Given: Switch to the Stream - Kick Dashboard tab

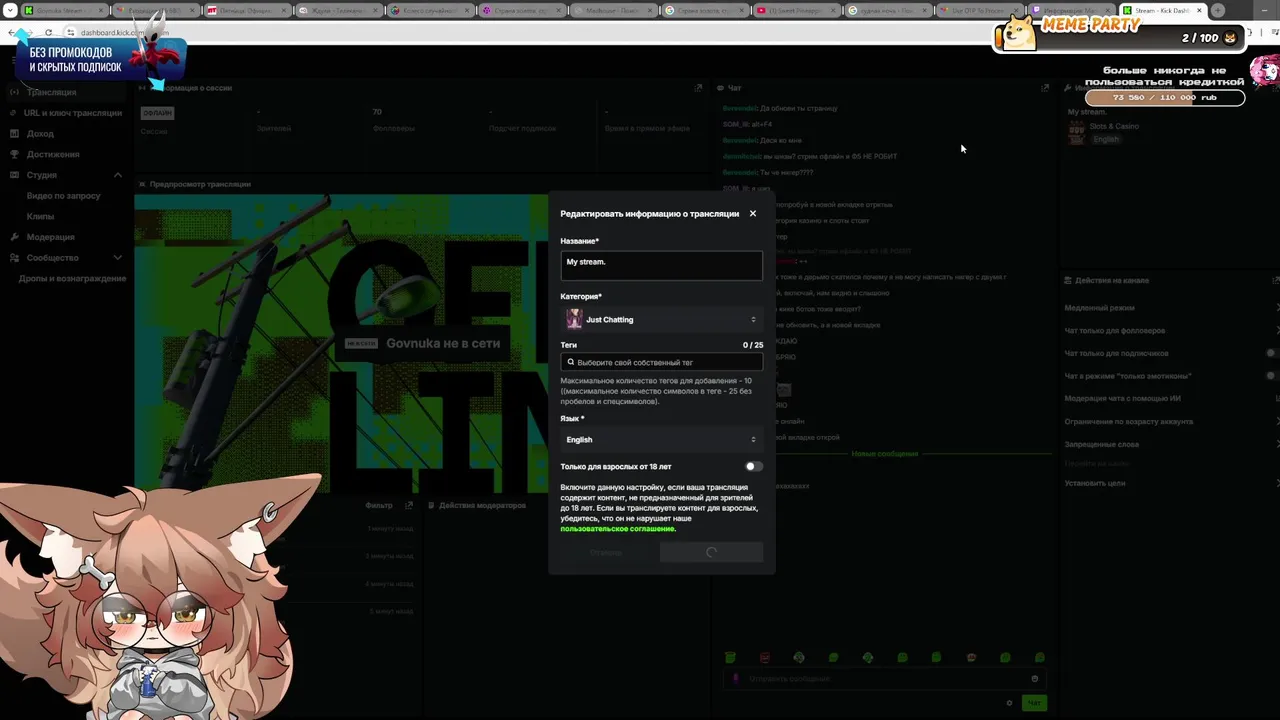Looking at the screenshot, I should 1163,10.
